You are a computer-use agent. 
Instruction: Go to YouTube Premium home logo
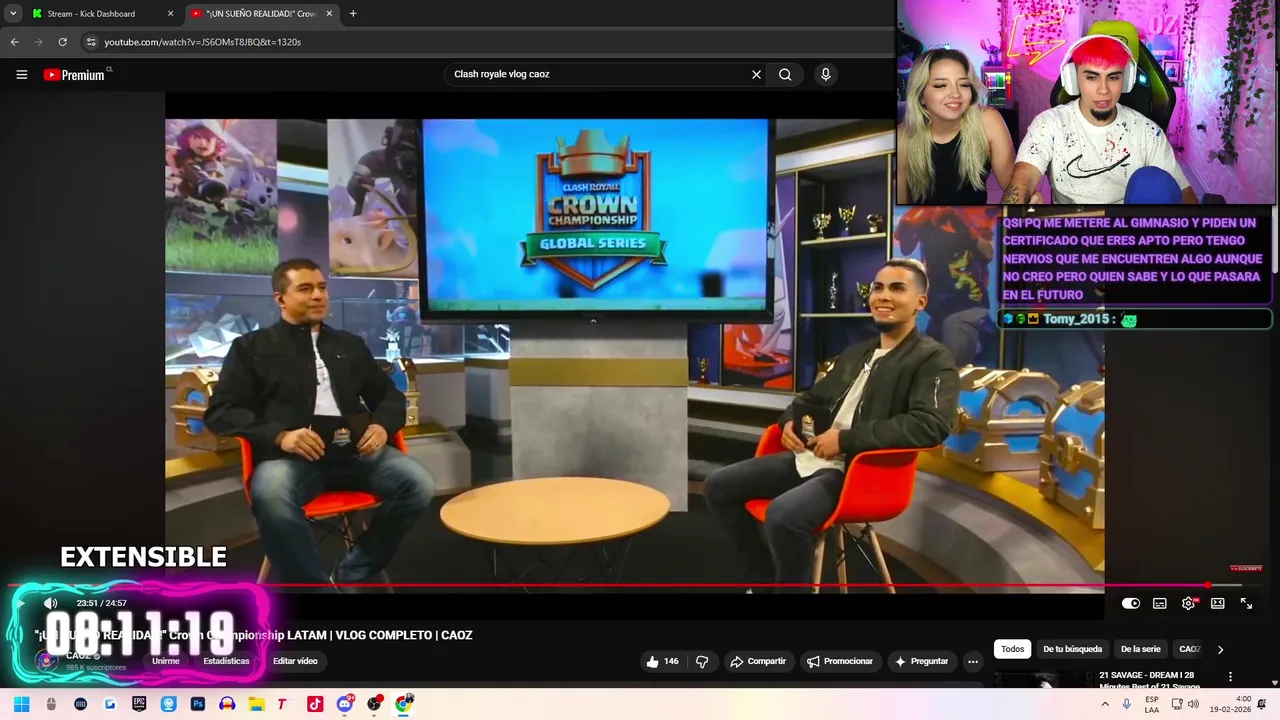coord(75,74)
